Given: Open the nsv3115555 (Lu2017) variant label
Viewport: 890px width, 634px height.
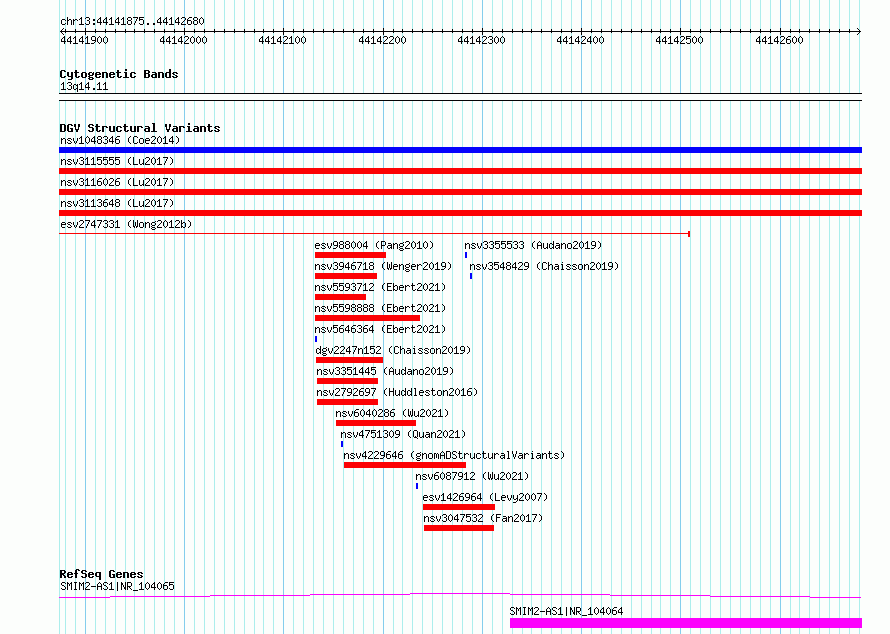Looking at the screenshot, I should pyautogui.click(x=117, y=161).
